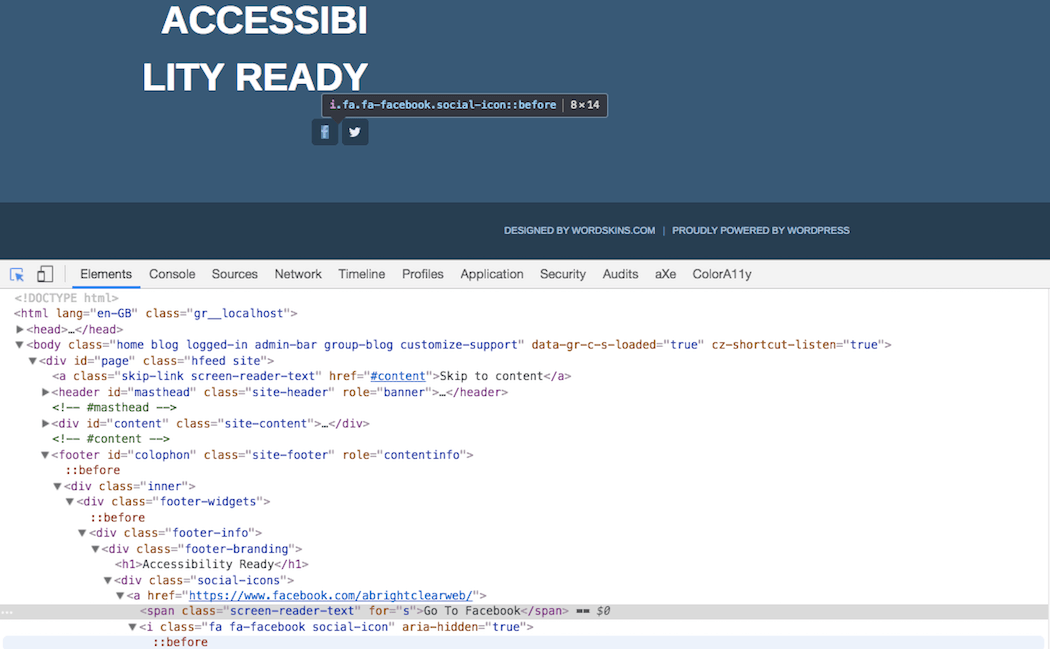
Task: Open the Audits tab
Action: coord(620,274)
